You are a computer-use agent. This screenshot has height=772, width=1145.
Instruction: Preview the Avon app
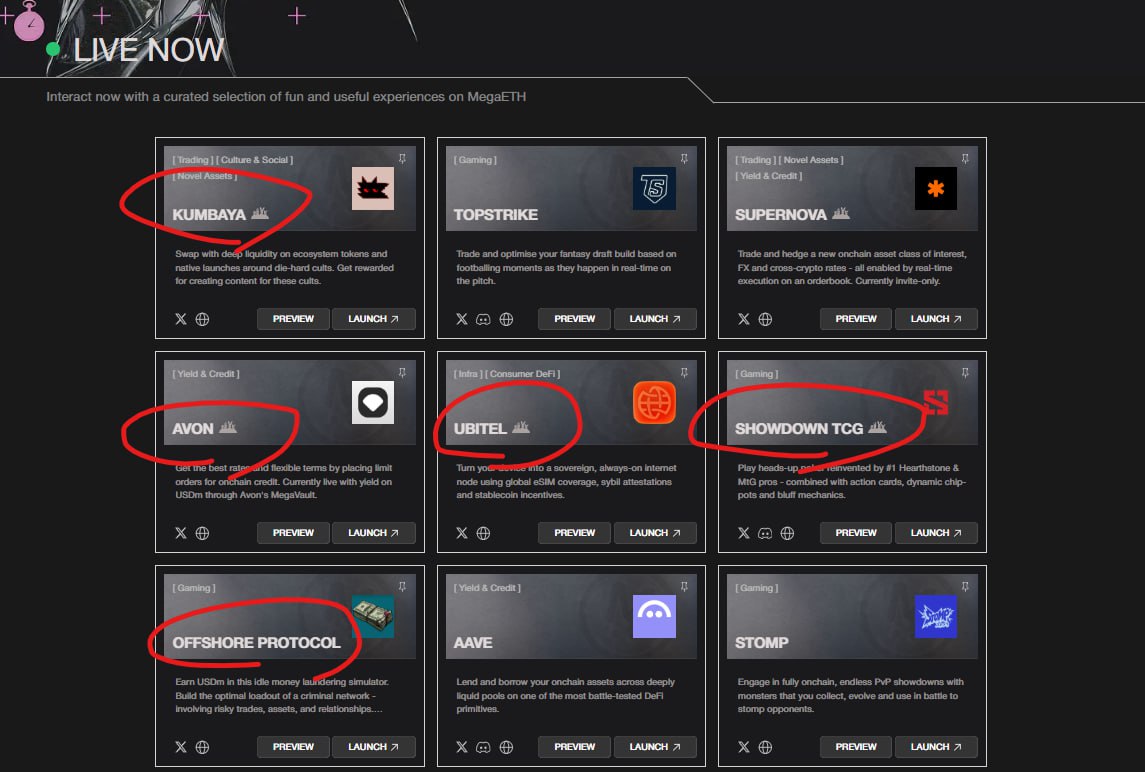coord(293,533)
